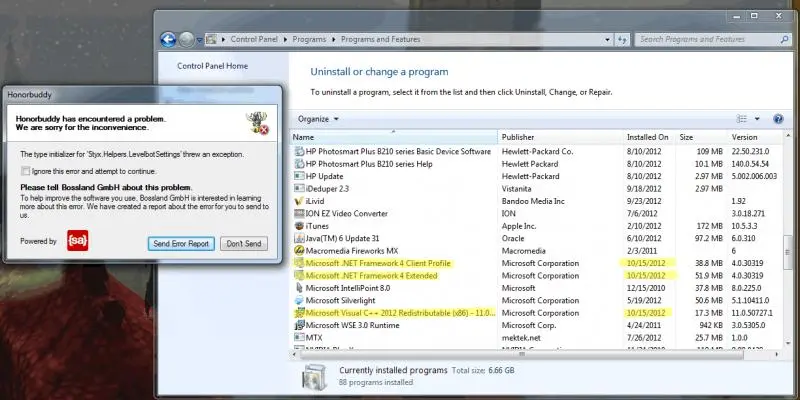
Task: Open the help question mark icon
Action: (778, 119)
